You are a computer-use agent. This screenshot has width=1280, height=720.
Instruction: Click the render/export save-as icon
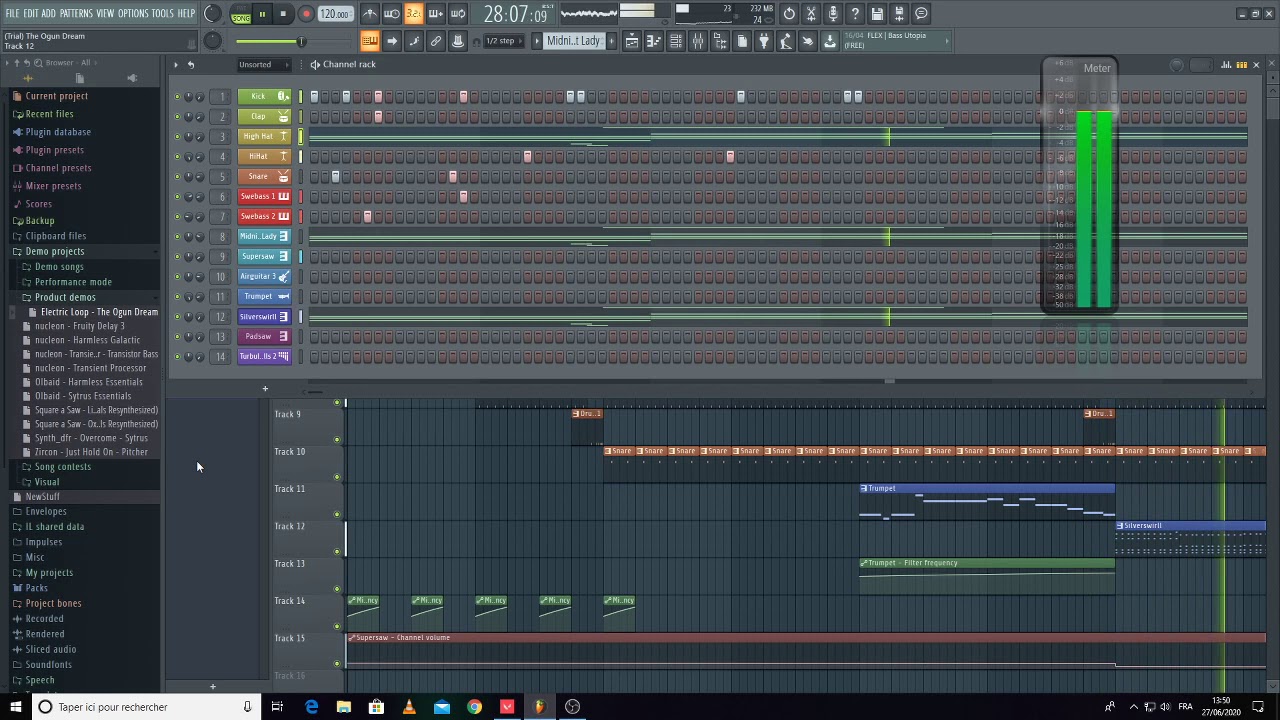point(899,14)
